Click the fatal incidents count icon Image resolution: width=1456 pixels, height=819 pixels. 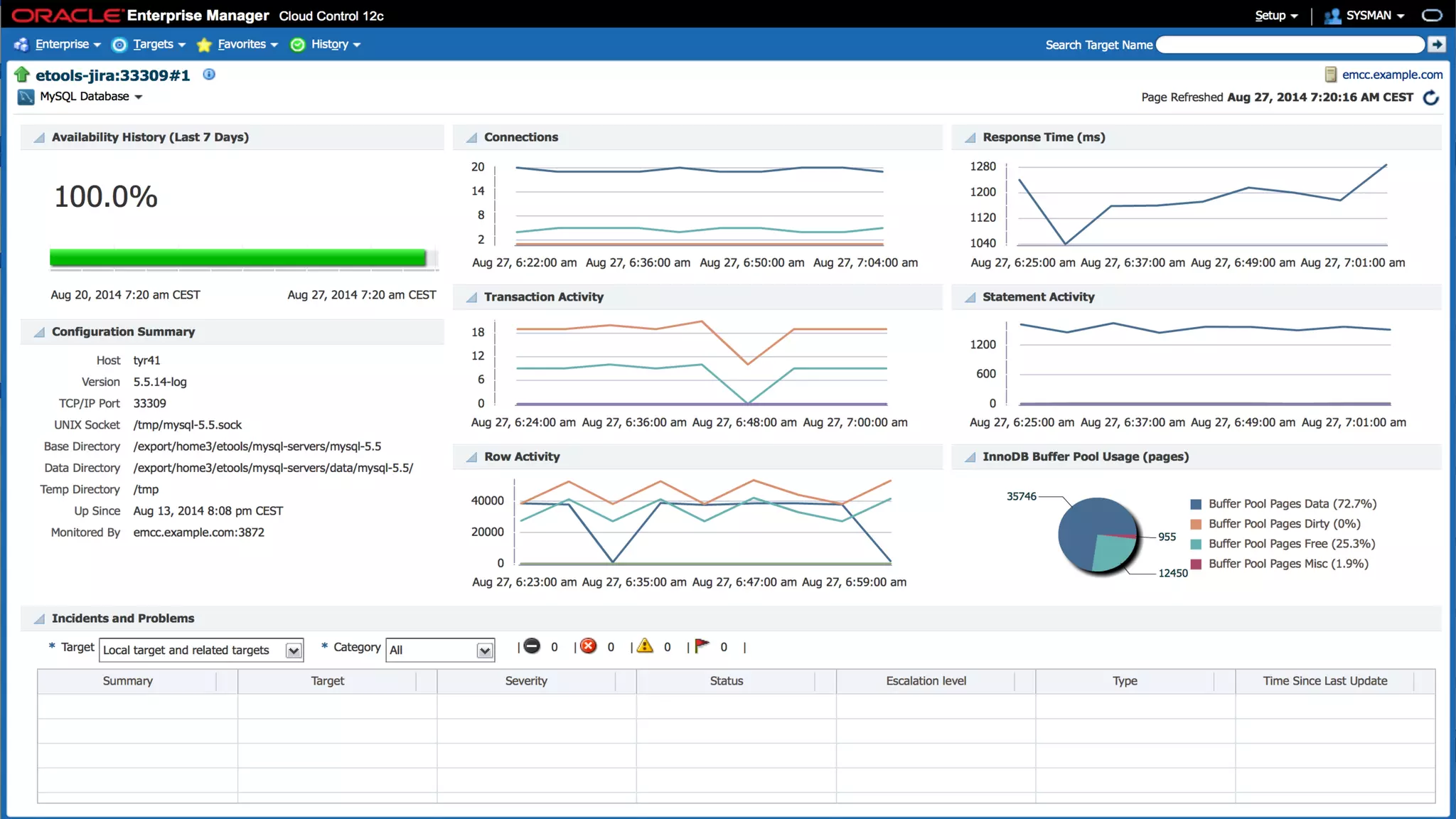(532, 646)
